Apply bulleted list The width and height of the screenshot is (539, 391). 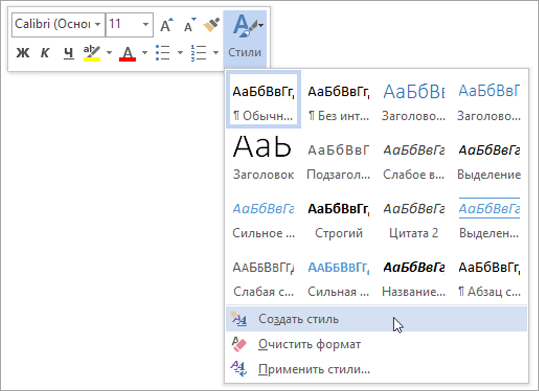click(x=163, y=53)
